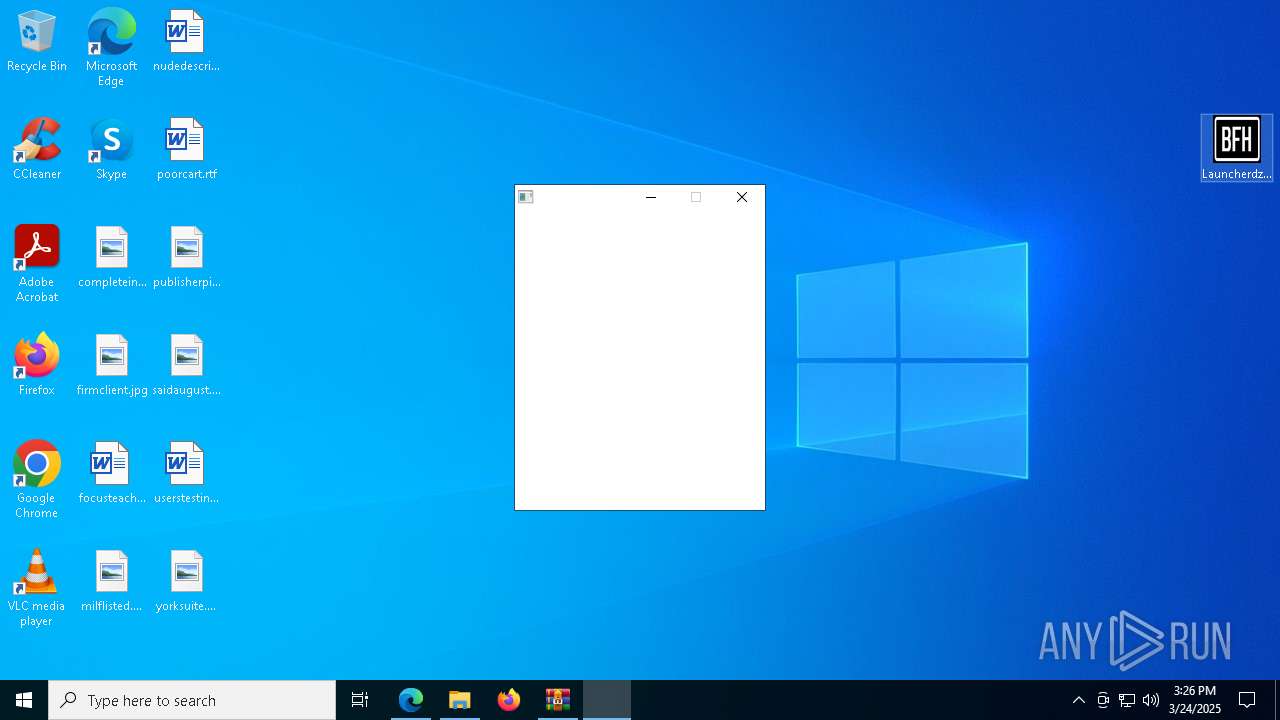
Task: Click the window's title bar app icon
Action: (526, 197)
